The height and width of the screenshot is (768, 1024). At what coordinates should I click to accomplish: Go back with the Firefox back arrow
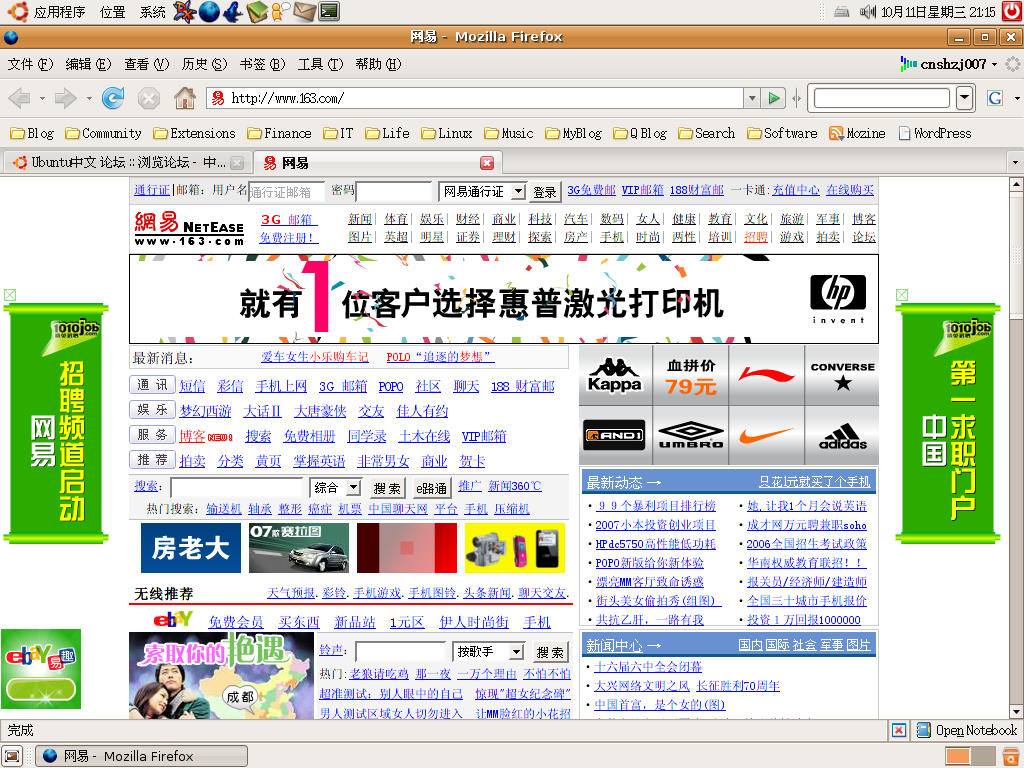(19, 99)
